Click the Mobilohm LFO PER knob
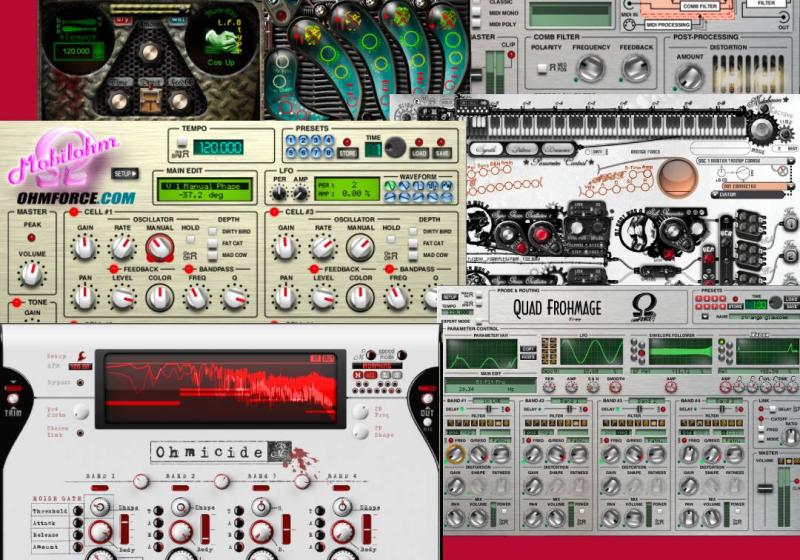 pos(279,193)
